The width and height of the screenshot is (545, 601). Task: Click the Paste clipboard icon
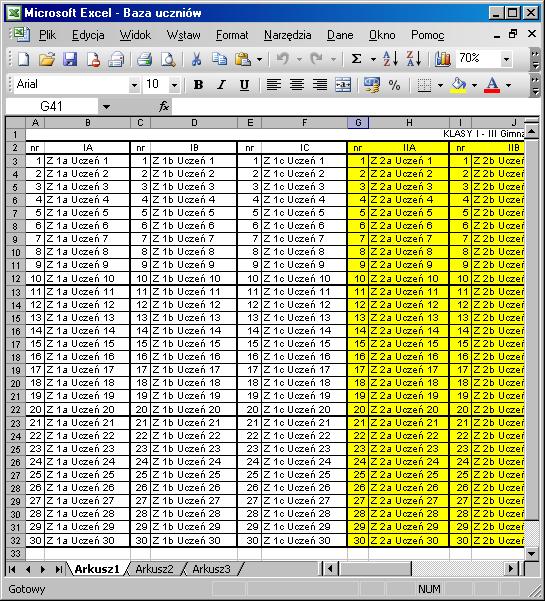coord(243,59)
